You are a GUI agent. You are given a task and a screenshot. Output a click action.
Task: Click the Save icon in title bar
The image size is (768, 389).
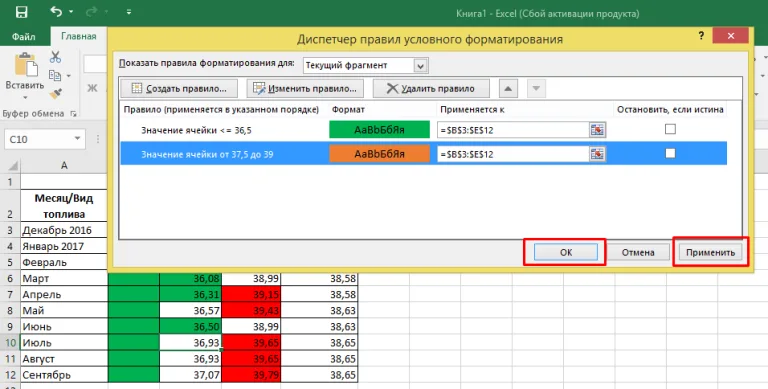tap(22, 12)
